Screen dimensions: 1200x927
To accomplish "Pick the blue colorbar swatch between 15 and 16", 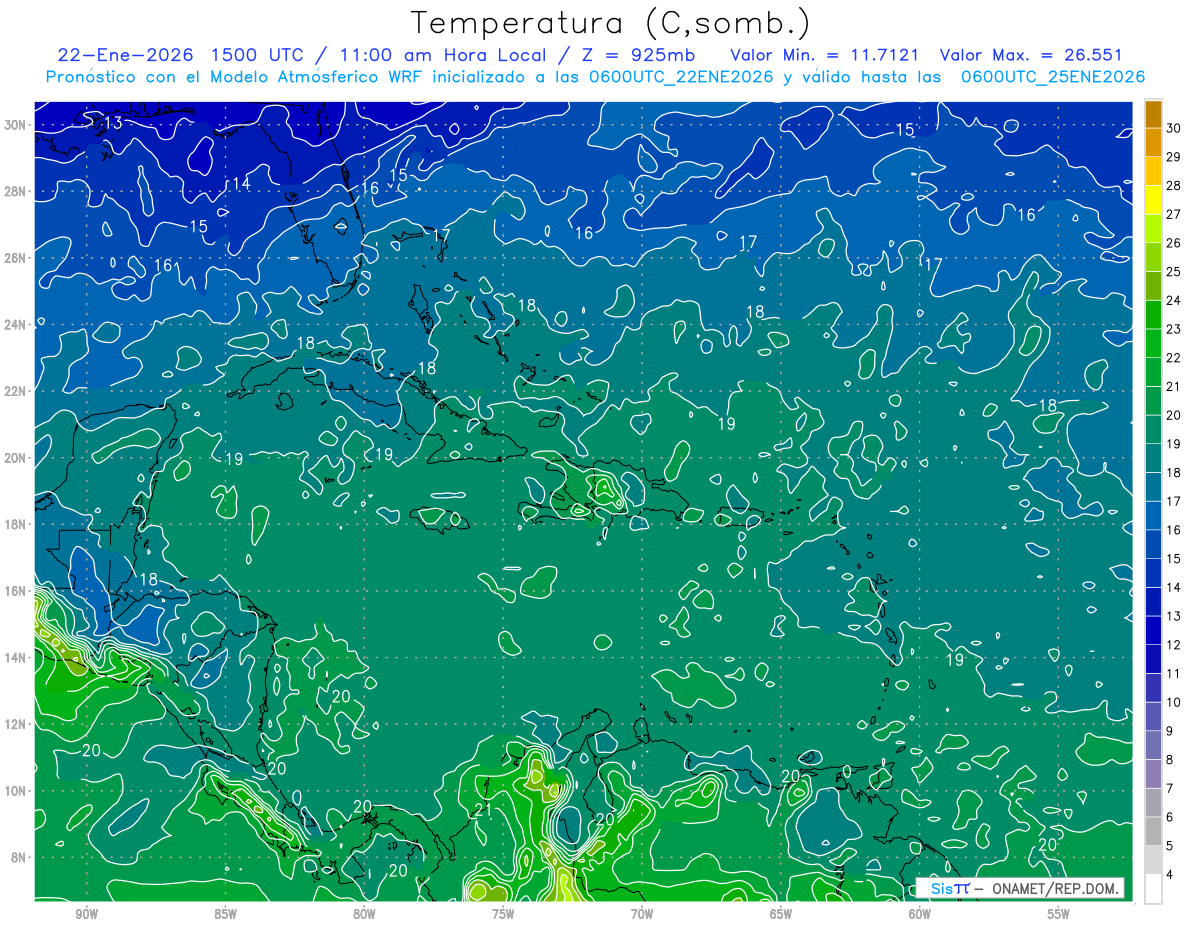I will [1153, 544].
